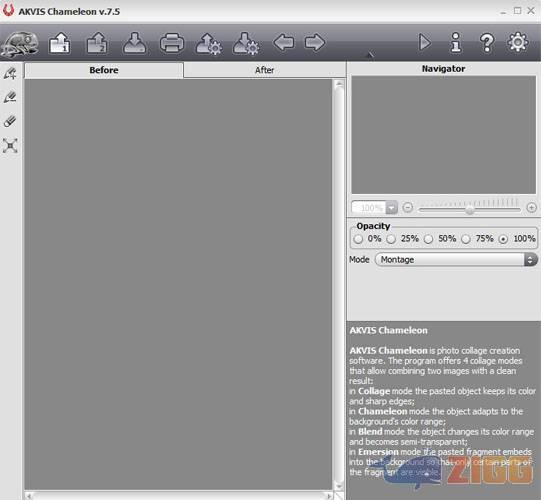Click the bold word Collage in the description
Image resolution: width=541 pixels, height=500 pixels.
pyautogui.click(x=374, y=391)
